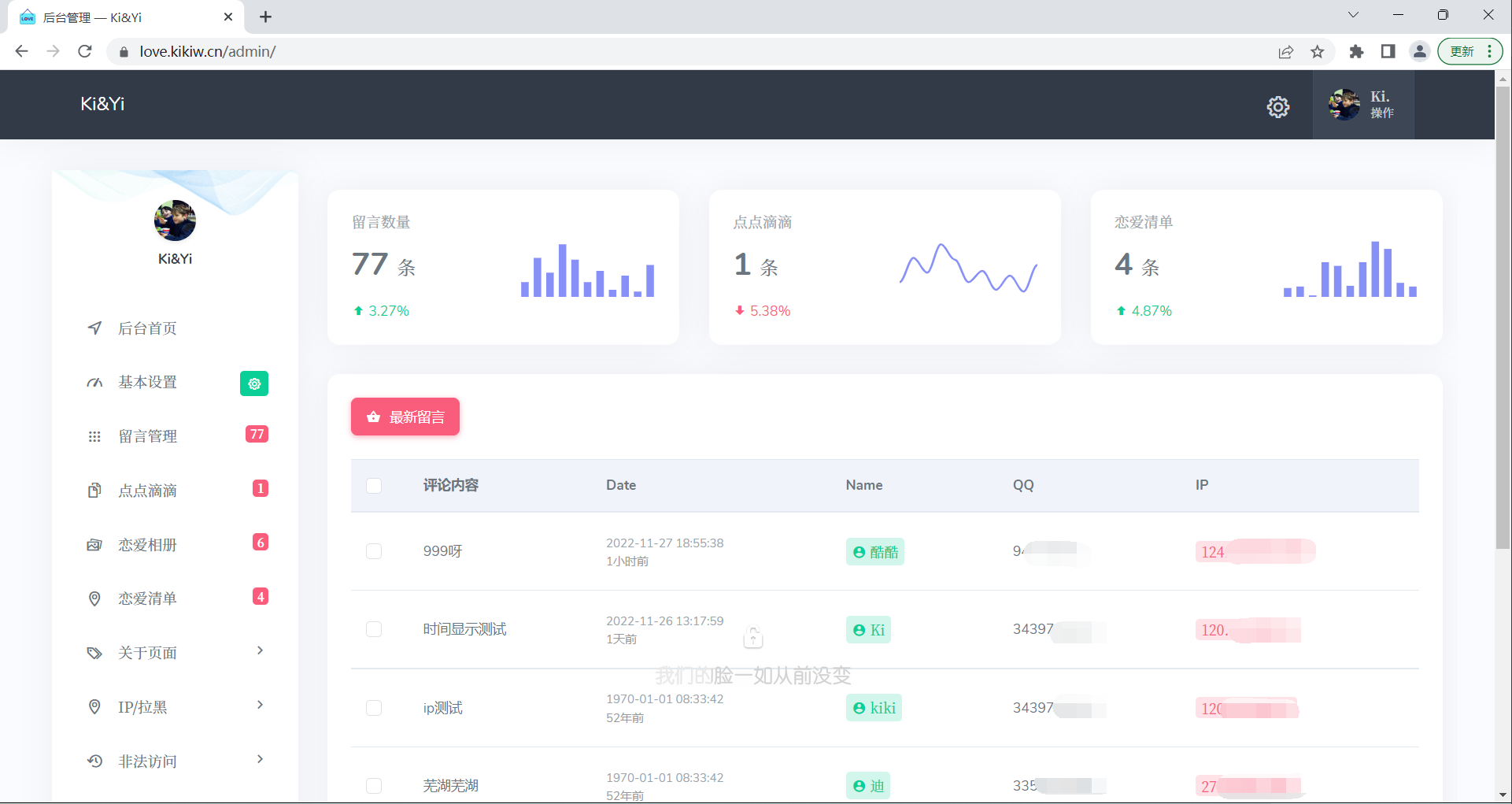Image resolution: width=1512 pixels, height=804 pixels.
Task: Click the 最新留言 button
Action: click(405, 417)
